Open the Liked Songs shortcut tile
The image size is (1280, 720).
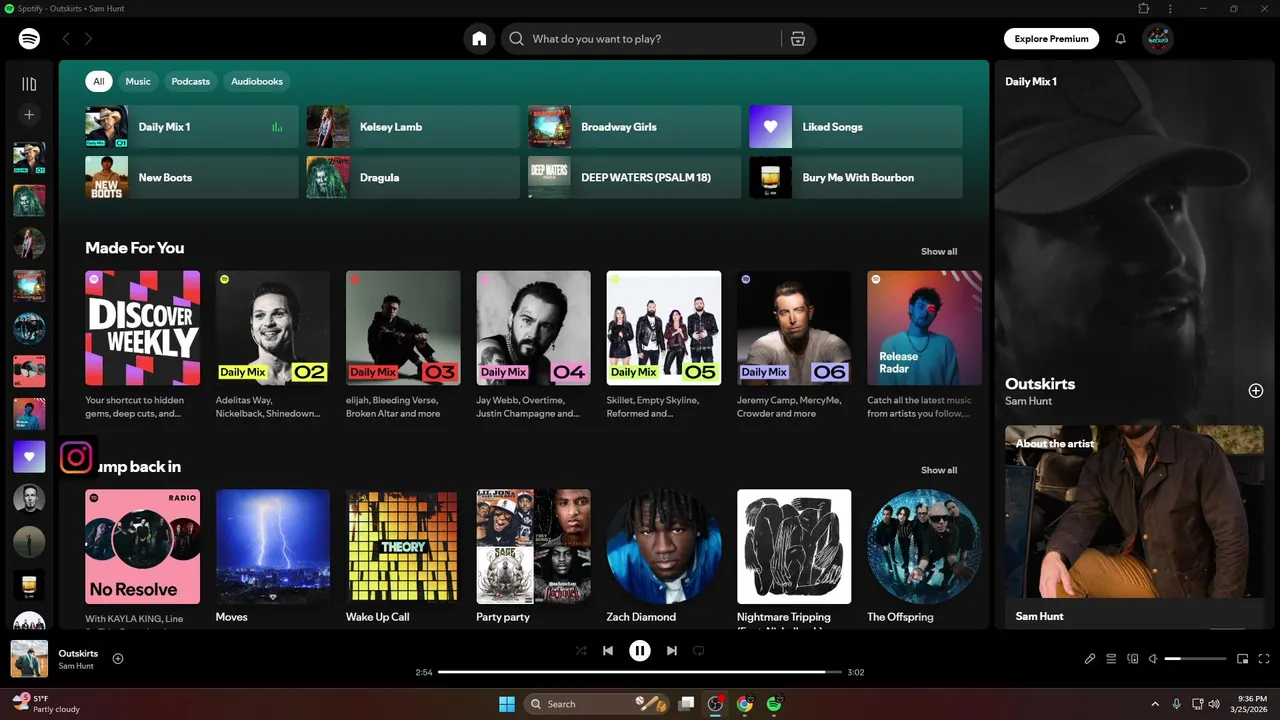pos(856,127)
